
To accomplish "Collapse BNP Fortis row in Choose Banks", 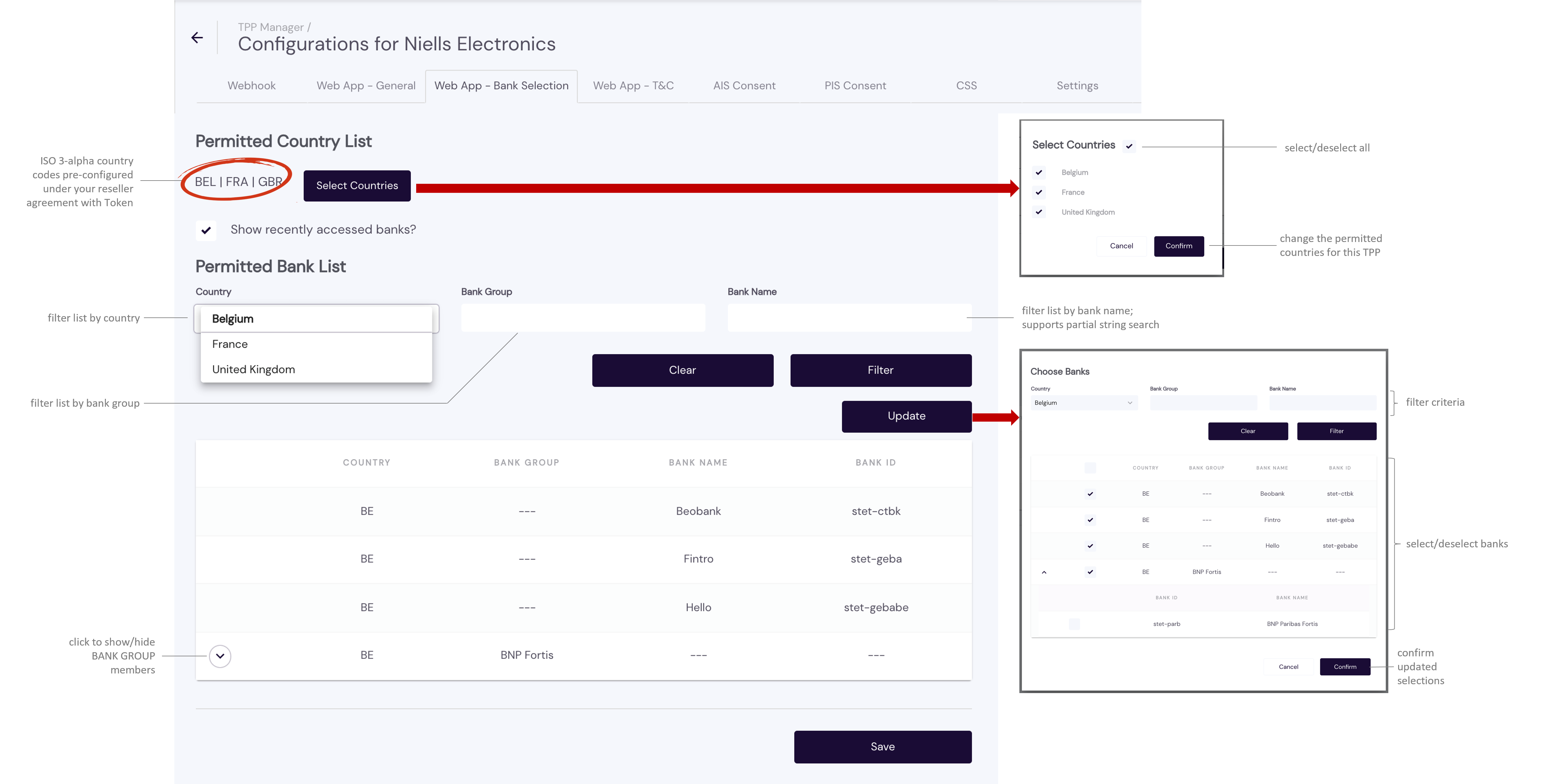I will 1044,572.
